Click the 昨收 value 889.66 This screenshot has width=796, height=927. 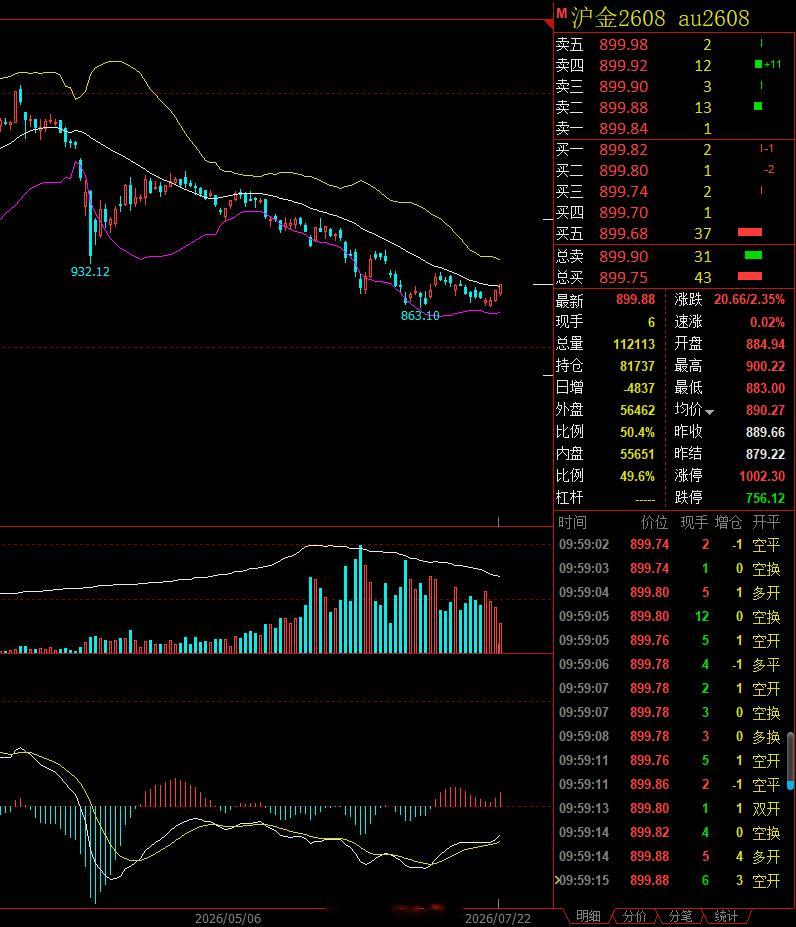[x=765, y=432]
